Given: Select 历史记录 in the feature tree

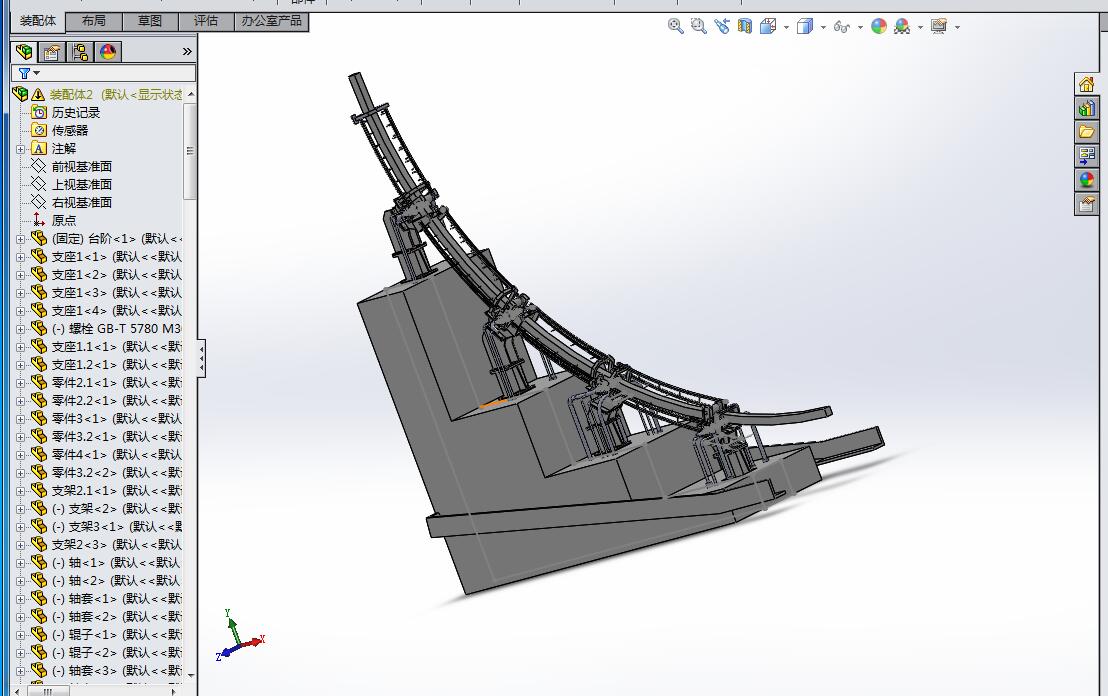Looking at the screenshot, I should (76, 113).
